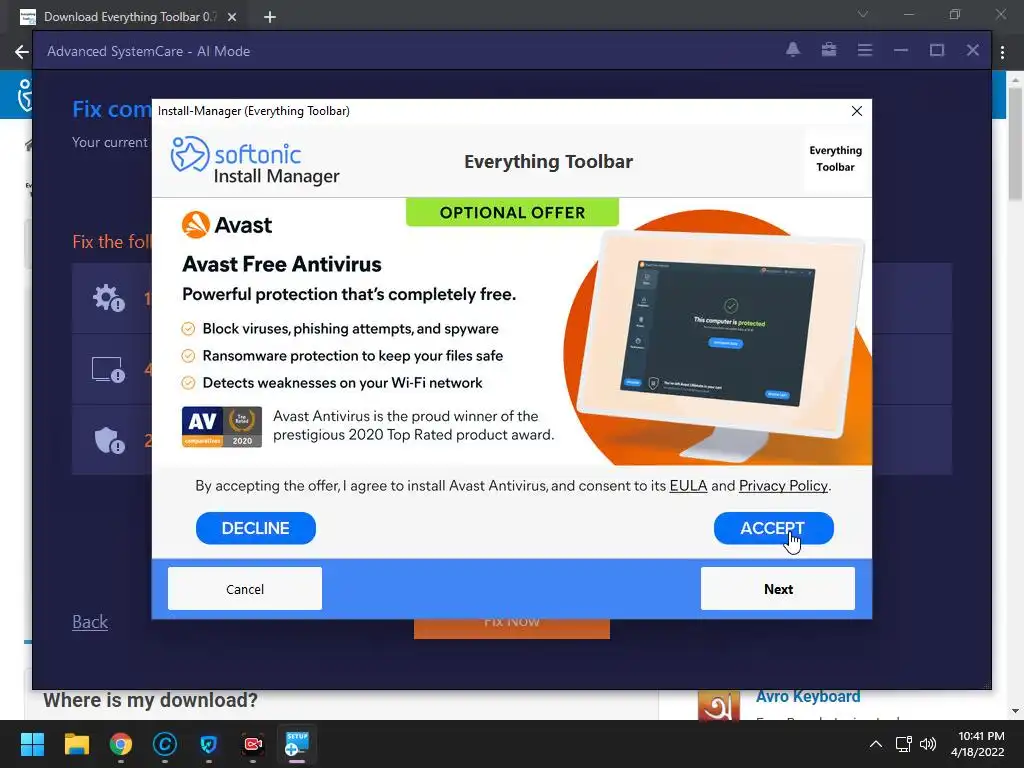Open the blue C app in taskbar
Image resolution: width=1024 pixels, height=768 pixels.
click(165, 744)
